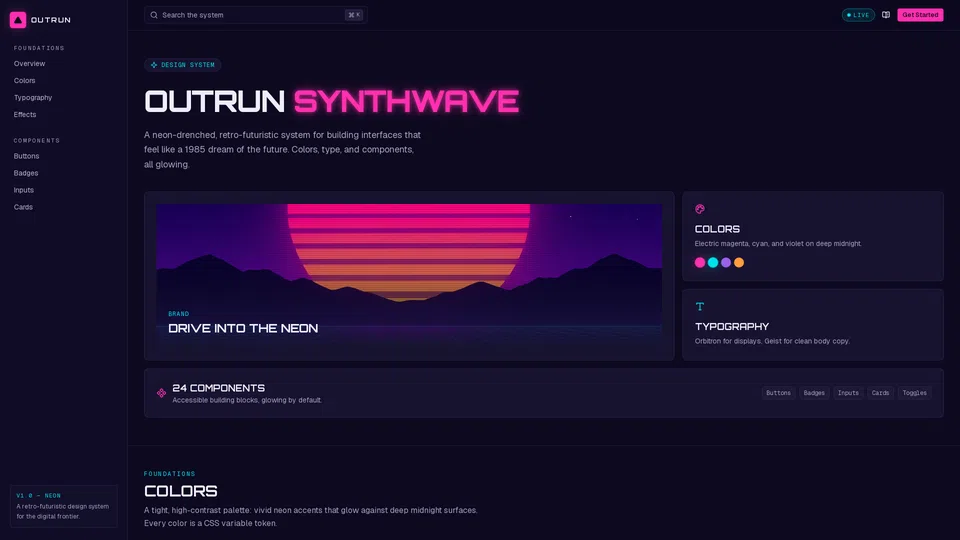The image size is (960, 540).
Task: Open Inputs in the sidebar
Action: (x=24, y=190)
